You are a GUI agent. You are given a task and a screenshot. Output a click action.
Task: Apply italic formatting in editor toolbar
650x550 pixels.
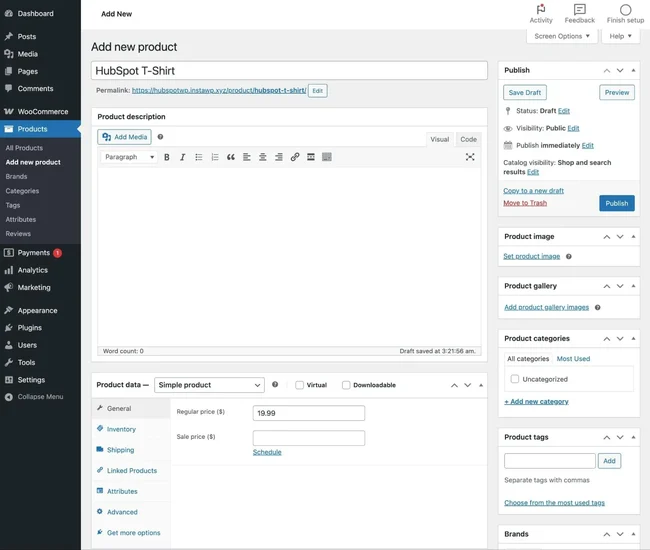183,157
